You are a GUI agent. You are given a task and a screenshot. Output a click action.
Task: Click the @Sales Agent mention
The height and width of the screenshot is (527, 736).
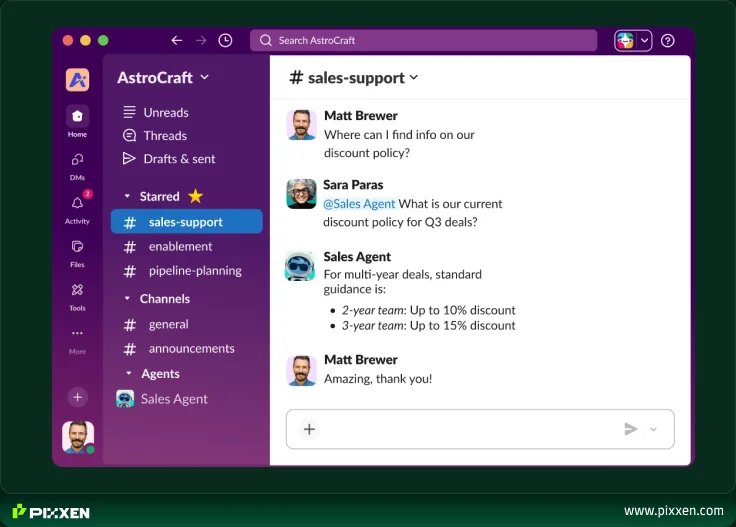click(360, 204)
